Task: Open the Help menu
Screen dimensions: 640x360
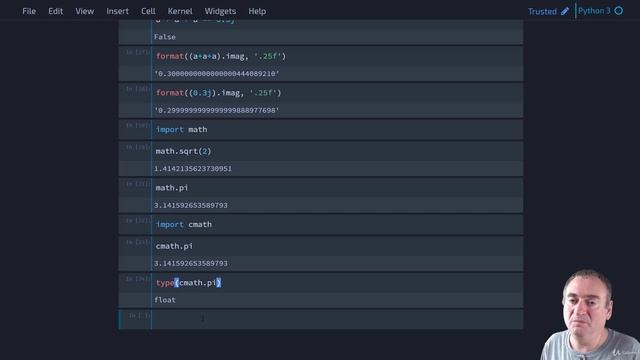Action: [257, 11]
